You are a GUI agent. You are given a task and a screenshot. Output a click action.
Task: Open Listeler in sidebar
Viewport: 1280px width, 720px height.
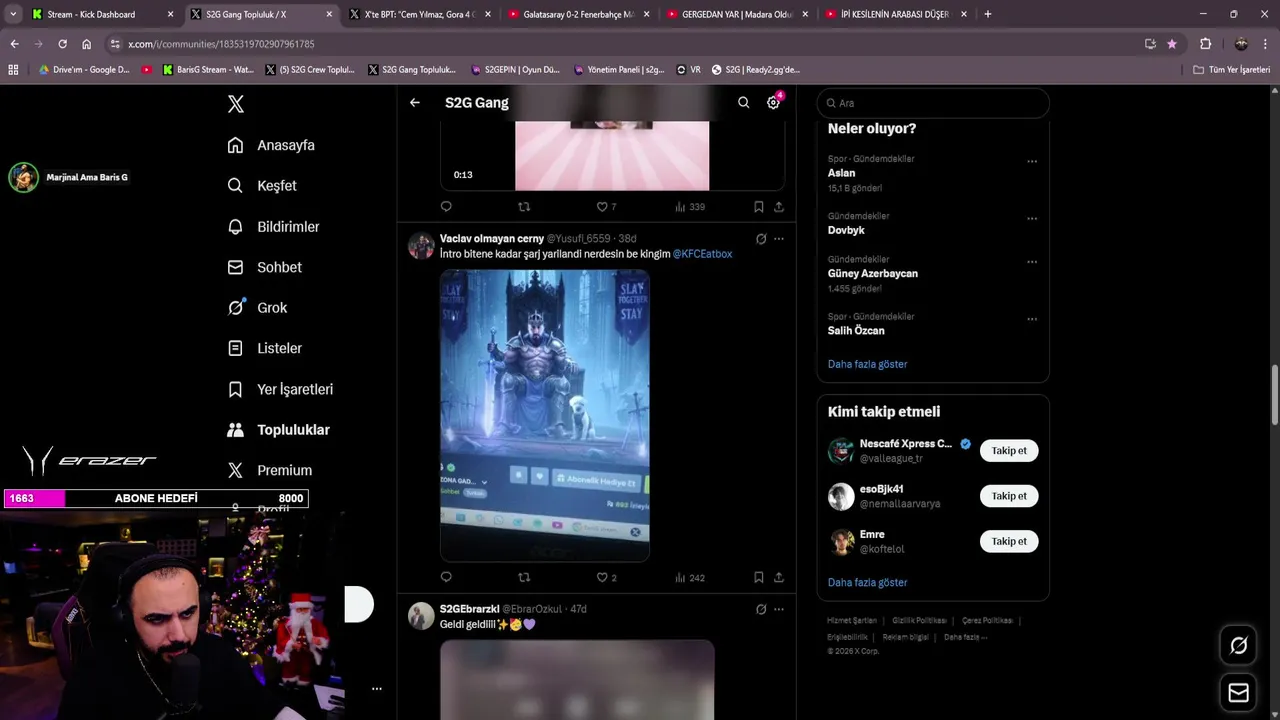pos(264,348)
